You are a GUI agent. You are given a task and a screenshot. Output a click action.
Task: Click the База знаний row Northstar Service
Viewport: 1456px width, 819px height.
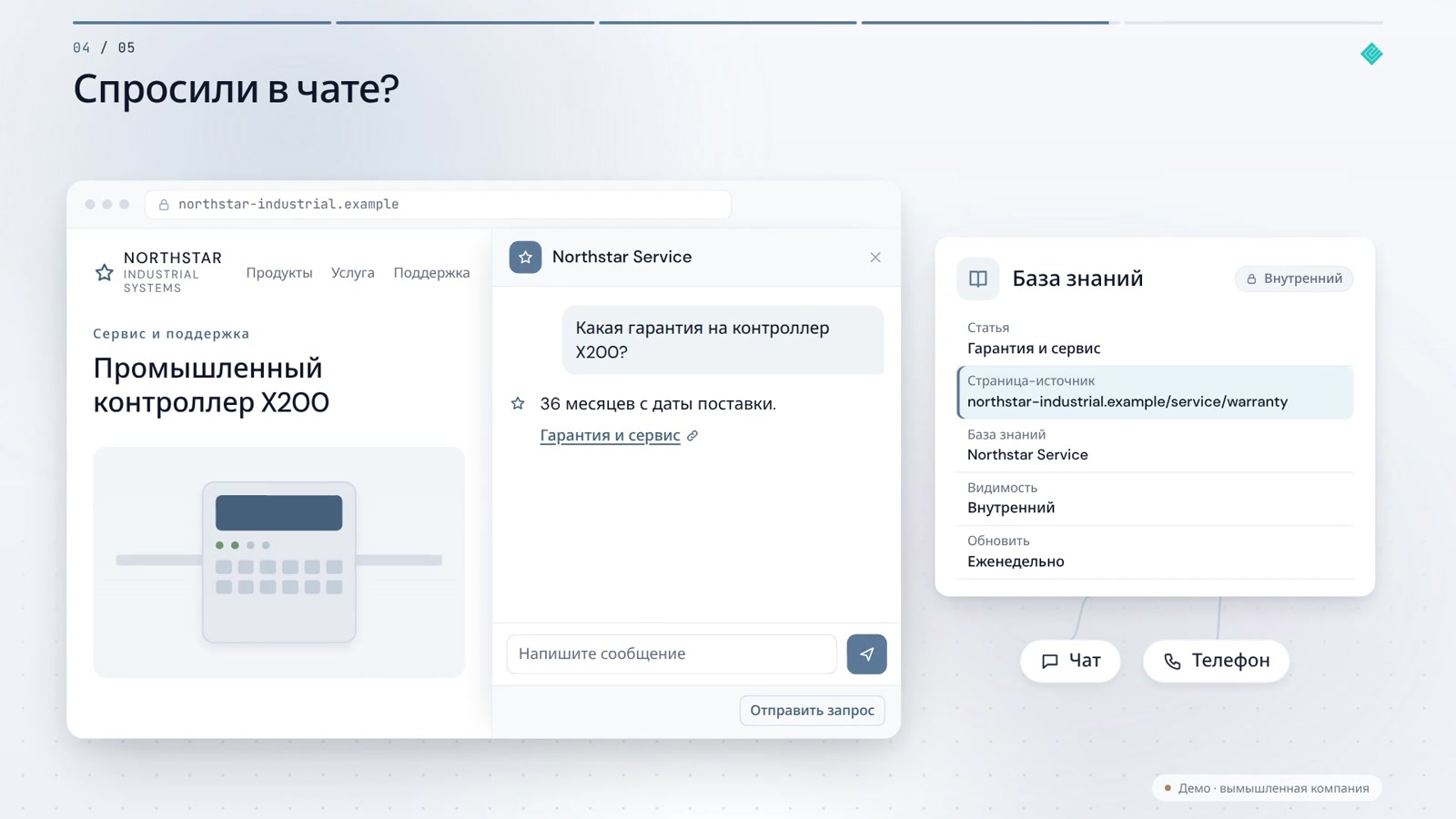(1156, 445)
